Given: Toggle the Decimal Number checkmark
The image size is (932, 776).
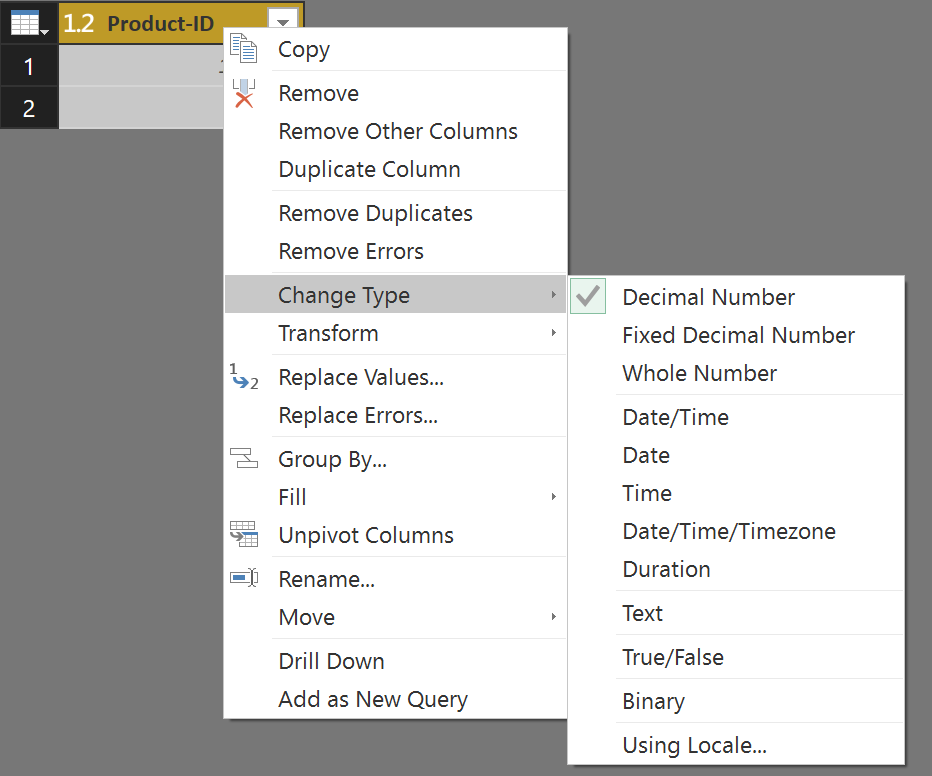Looking at the screenshot, I should (x=588, y=296).
